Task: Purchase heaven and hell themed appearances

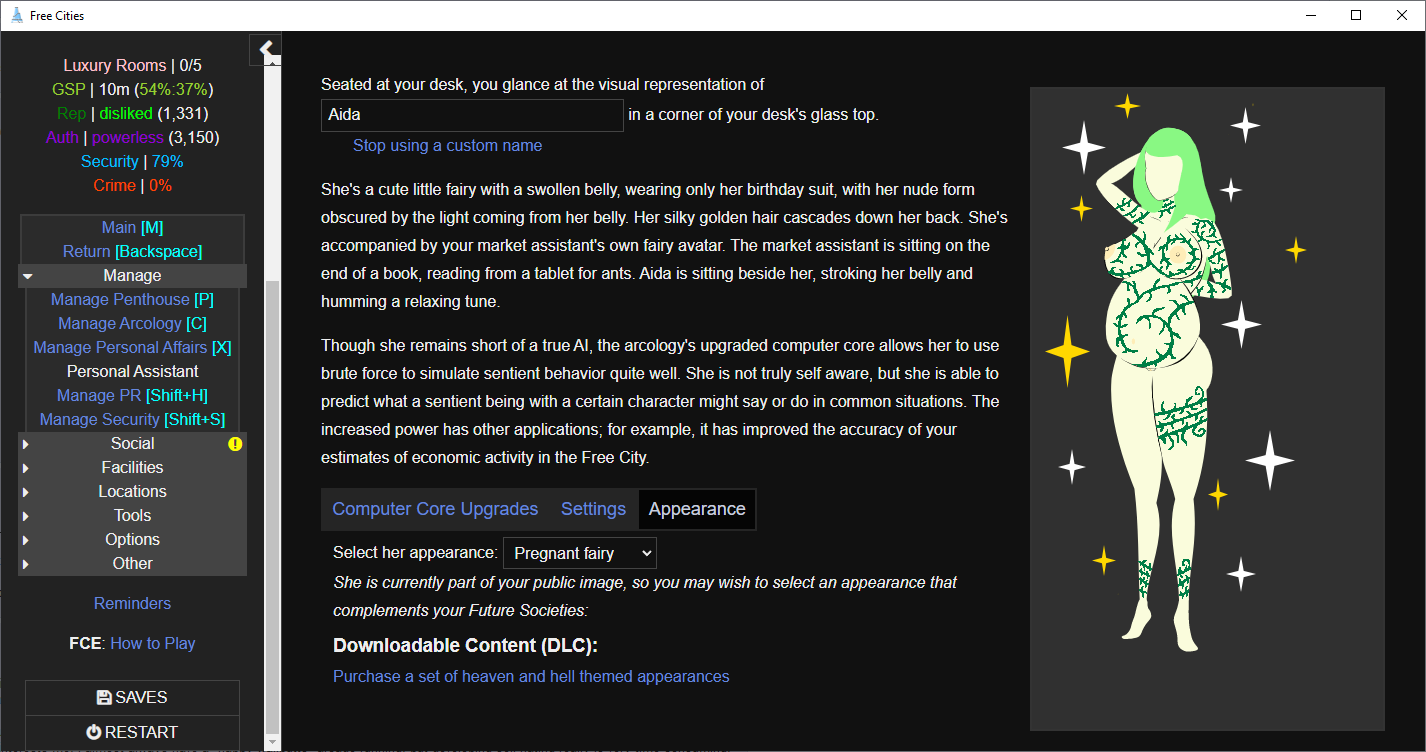Action: coord(531,677)
